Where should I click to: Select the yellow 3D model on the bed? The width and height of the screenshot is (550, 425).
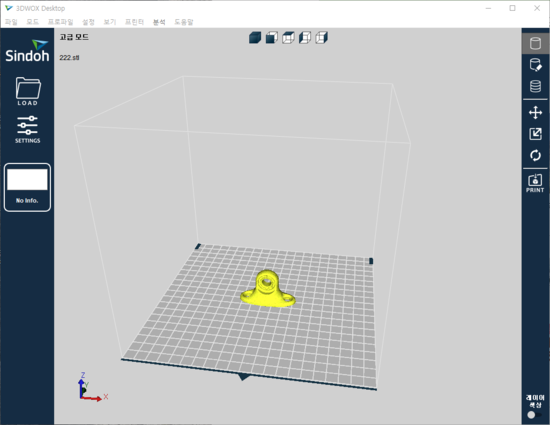coord(268,290)
